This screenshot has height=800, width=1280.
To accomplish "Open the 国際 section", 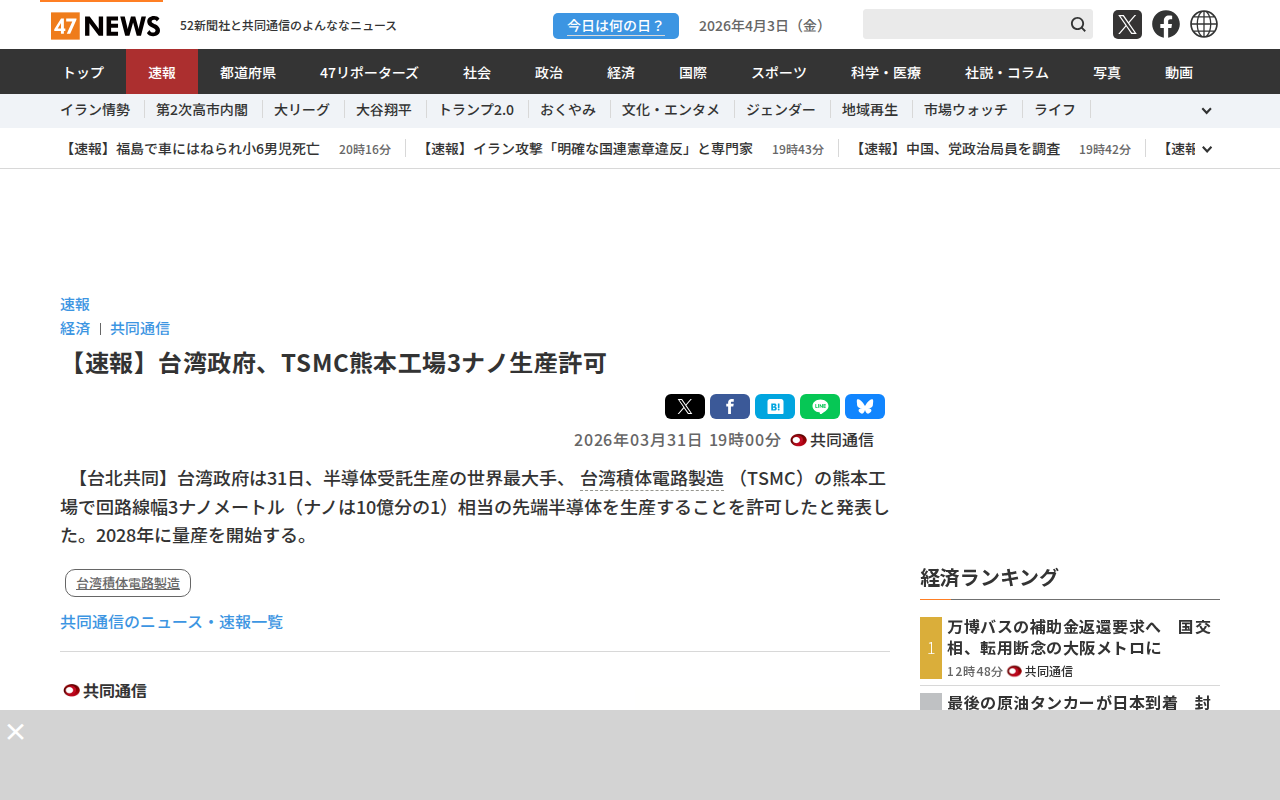I will coord(693,72).
